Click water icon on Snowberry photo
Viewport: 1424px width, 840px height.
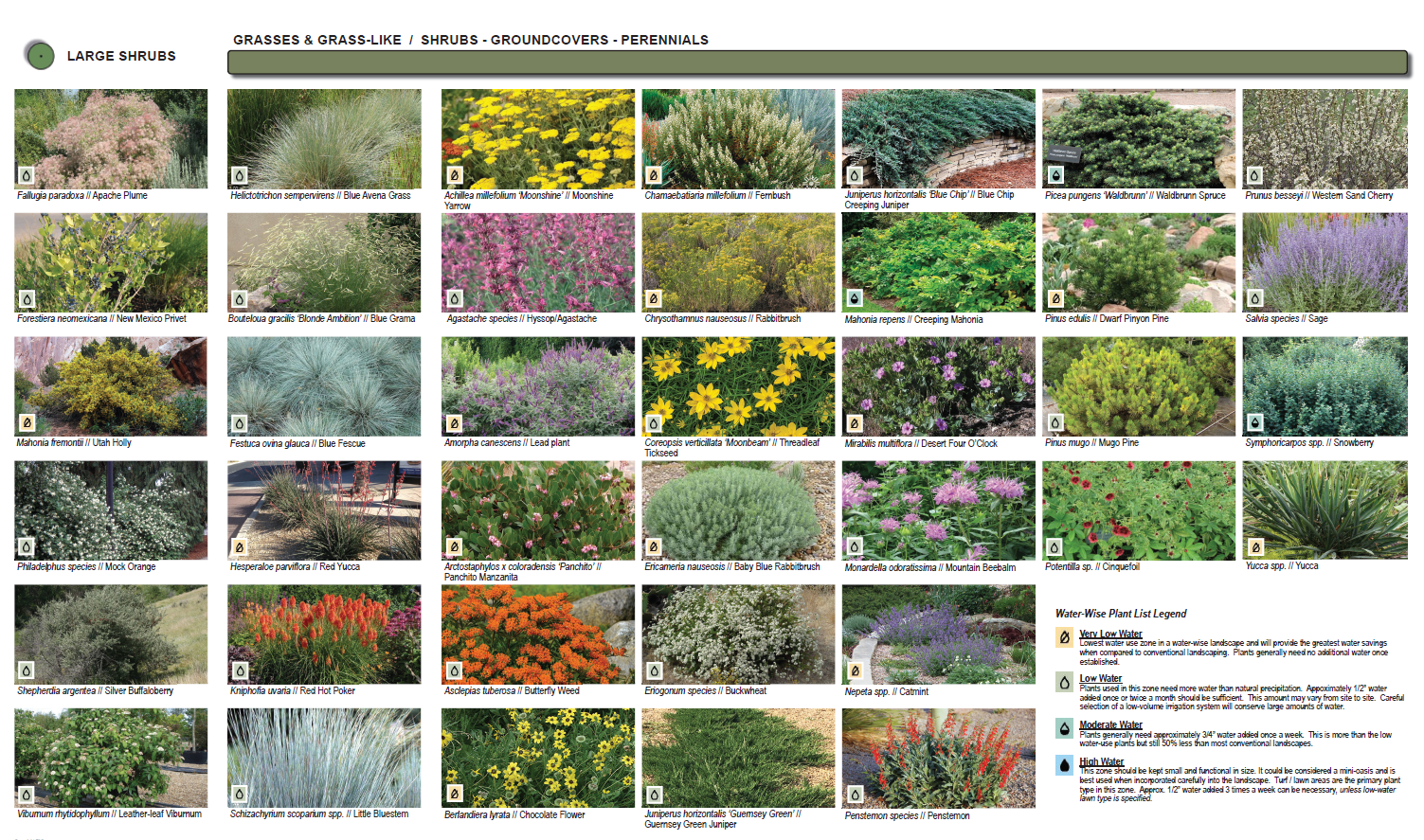tap(1255, 422)
